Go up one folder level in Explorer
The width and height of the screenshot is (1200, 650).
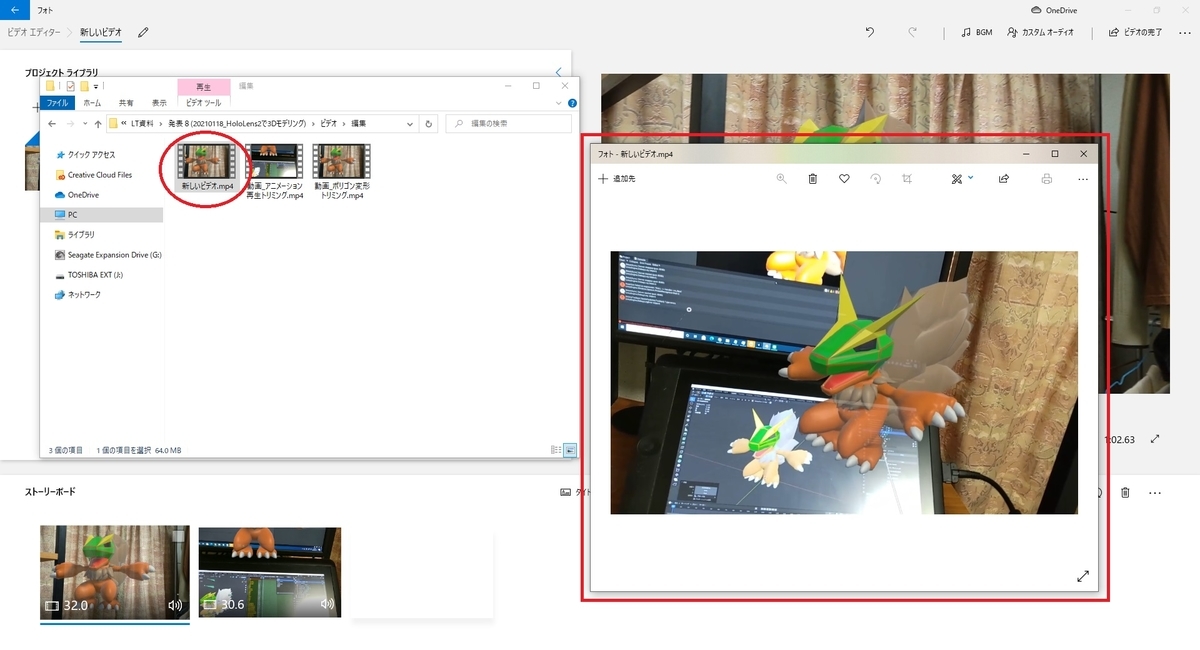tap(98, 124)
